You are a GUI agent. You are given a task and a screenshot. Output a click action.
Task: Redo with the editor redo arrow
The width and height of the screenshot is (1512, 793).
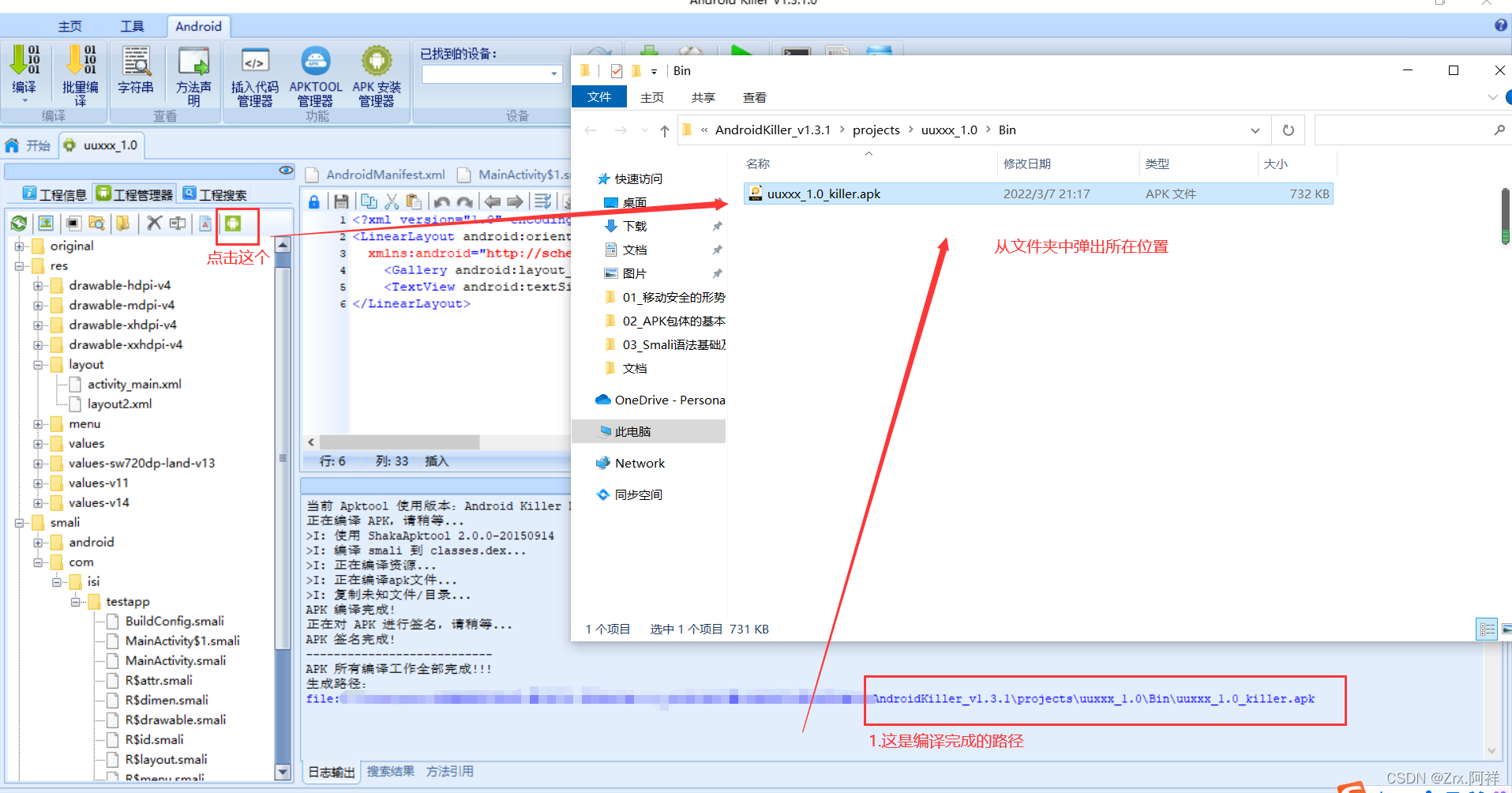pos(465,201)
